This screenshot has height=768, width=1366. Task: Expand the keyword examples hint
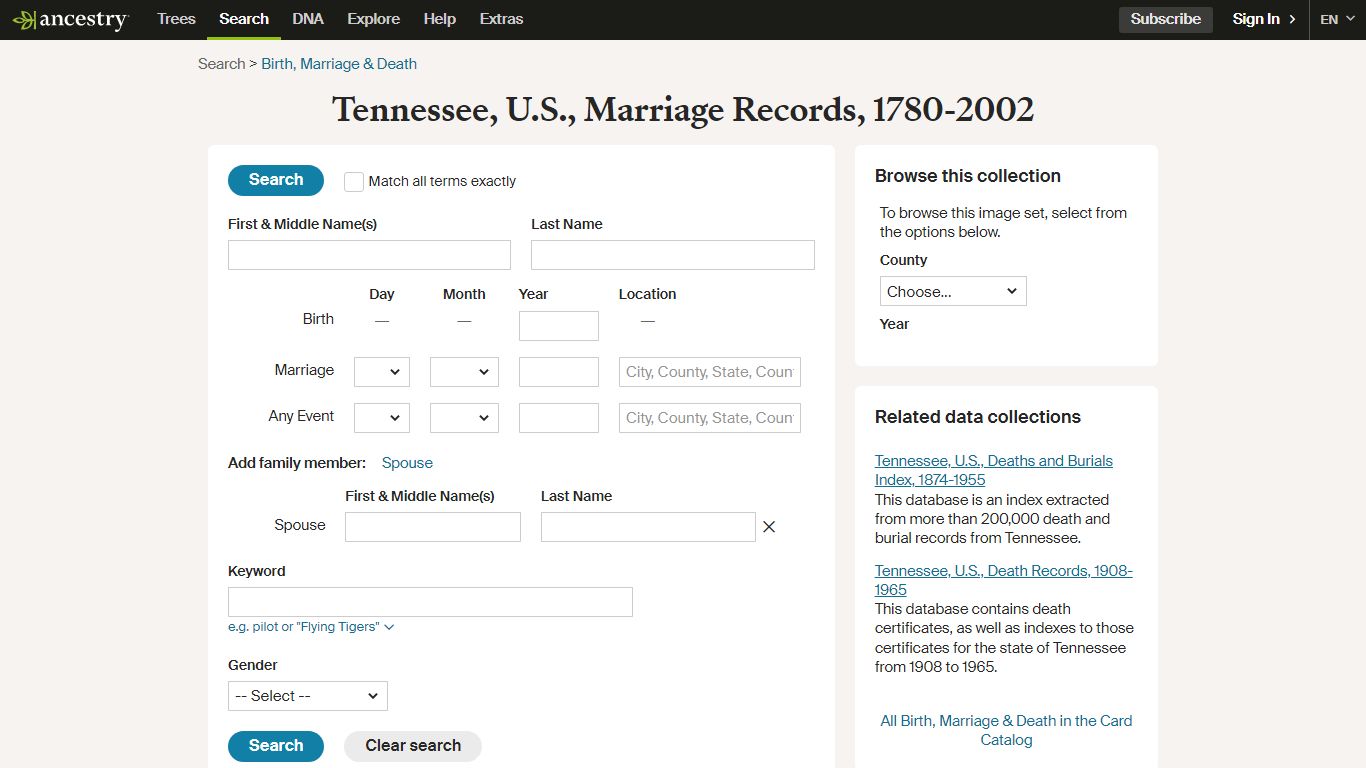coord(311,627)
